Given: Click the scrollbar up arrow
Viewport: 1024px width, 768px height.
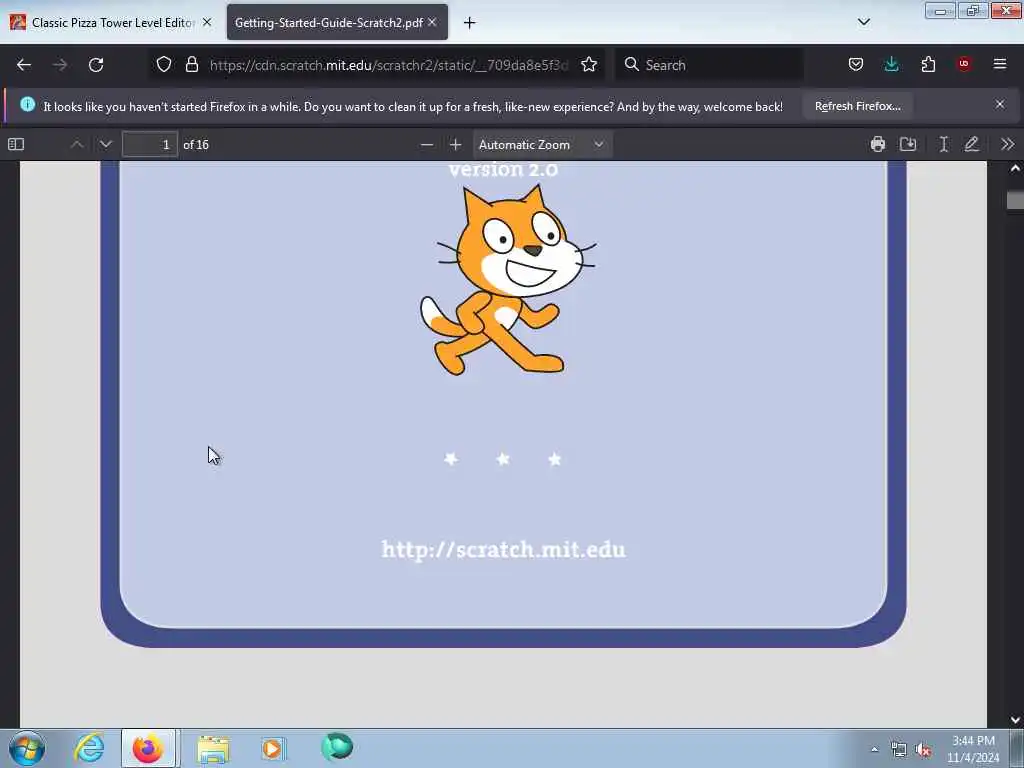Looking at the screenshot, I should [x=1015, y=168].
